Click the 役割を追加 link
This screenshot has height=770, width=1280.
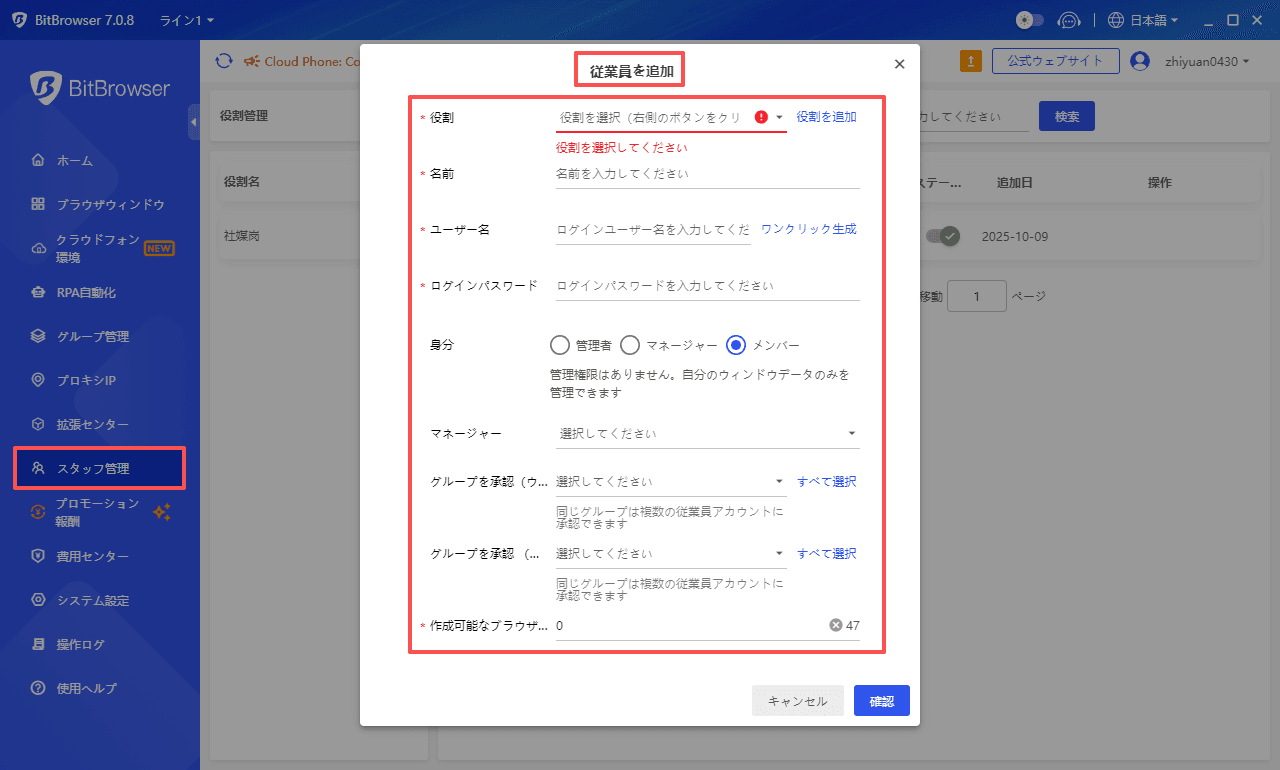point(825,116)
